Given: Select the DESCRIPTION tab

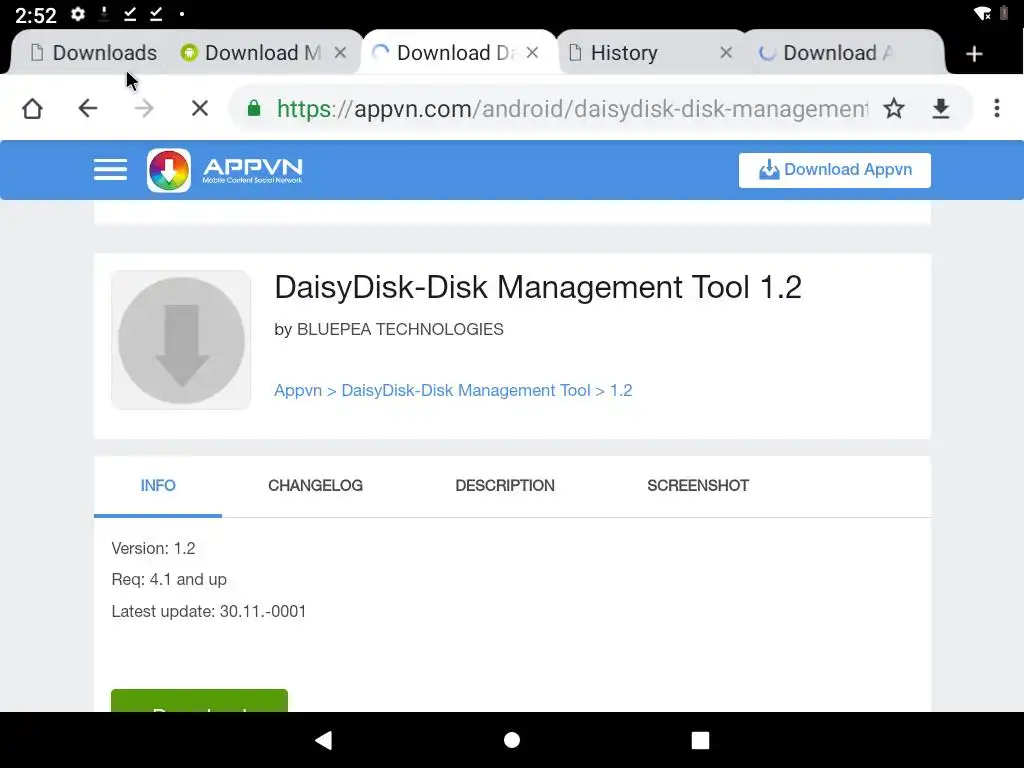Looking at the screenshot, I should (x=505, y=486).
